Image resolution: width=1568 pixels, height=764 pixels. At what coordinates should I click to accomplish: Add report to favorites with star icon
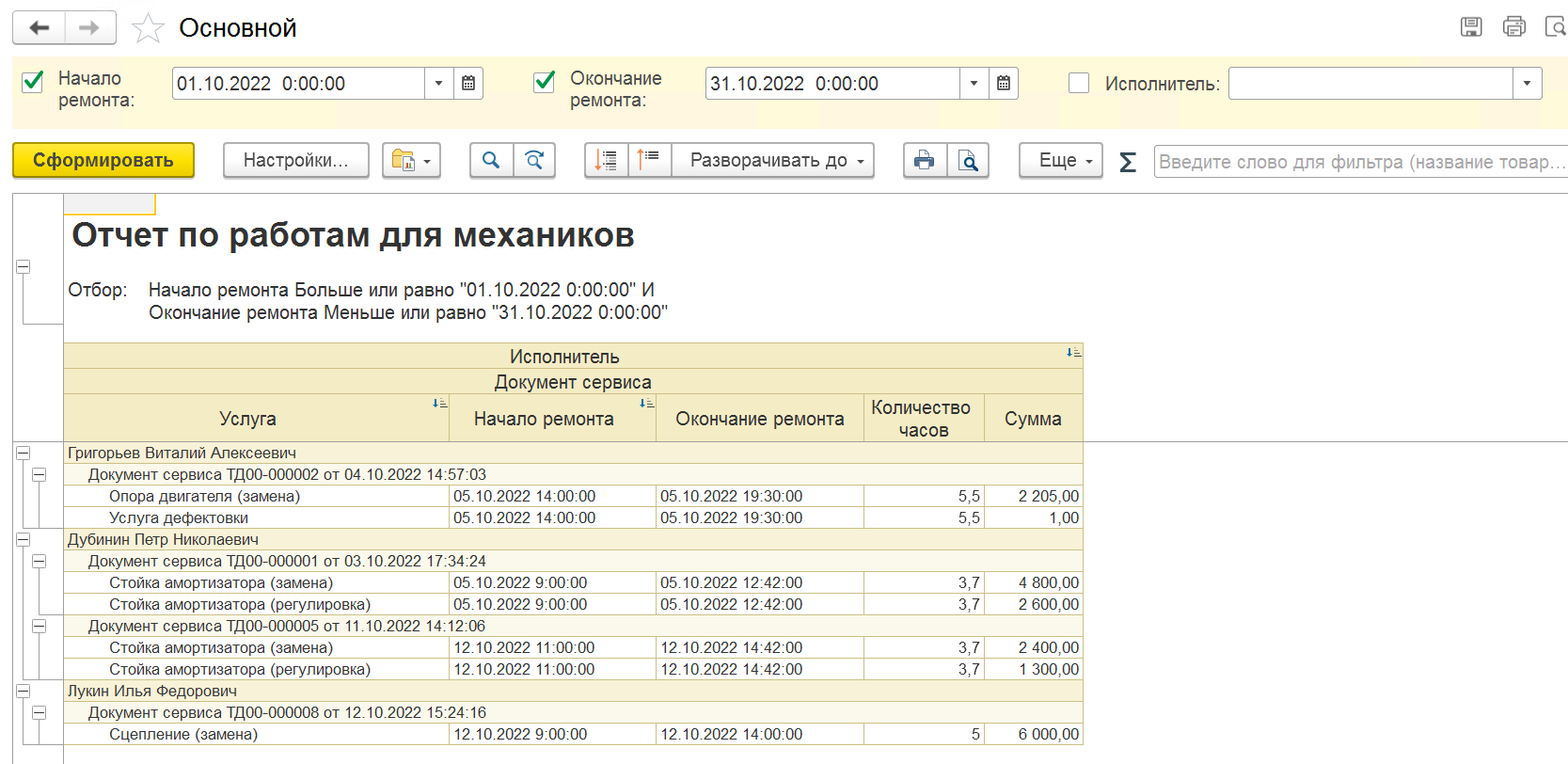click(x=148, y=28)
